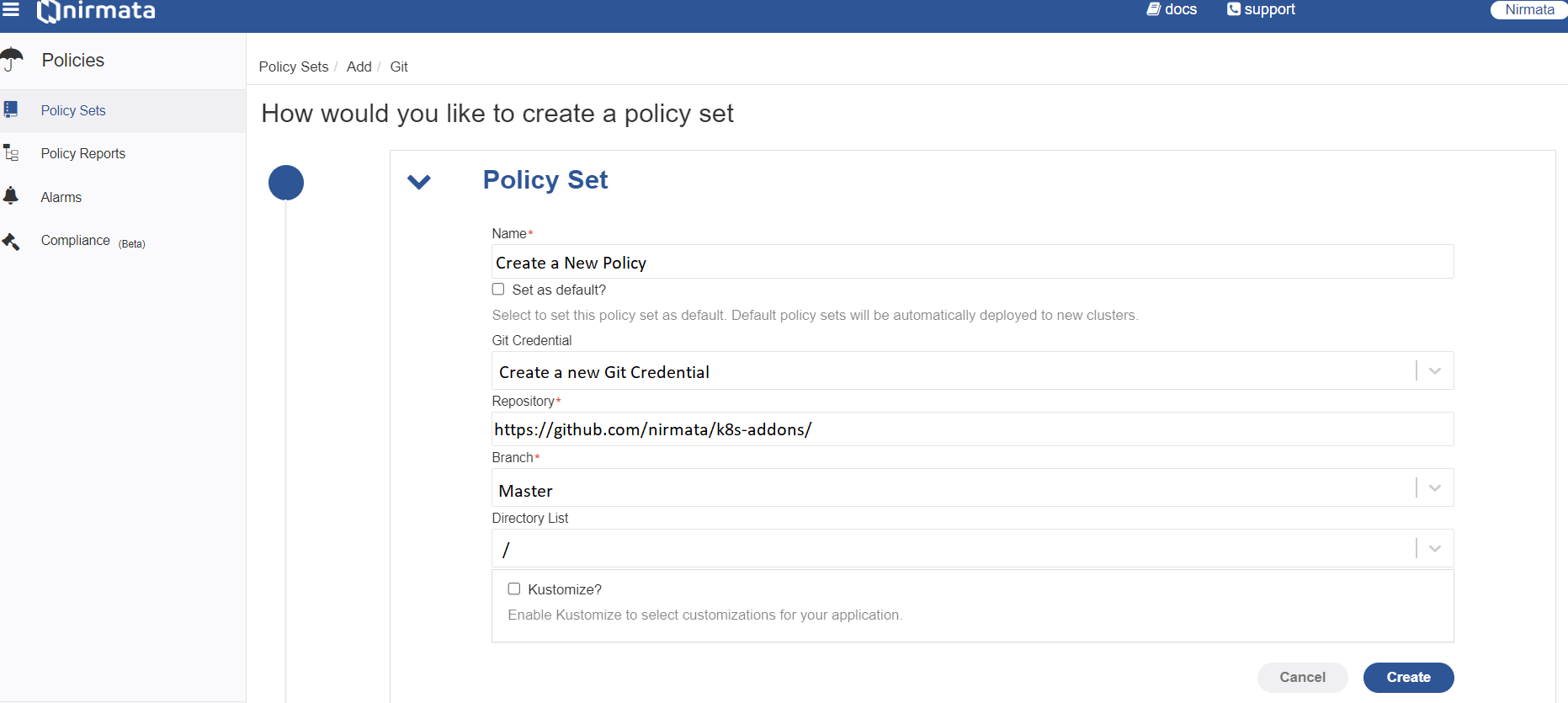Click the Cancel button
The image size is (1568, 703).
click(x=1302, y=677)
